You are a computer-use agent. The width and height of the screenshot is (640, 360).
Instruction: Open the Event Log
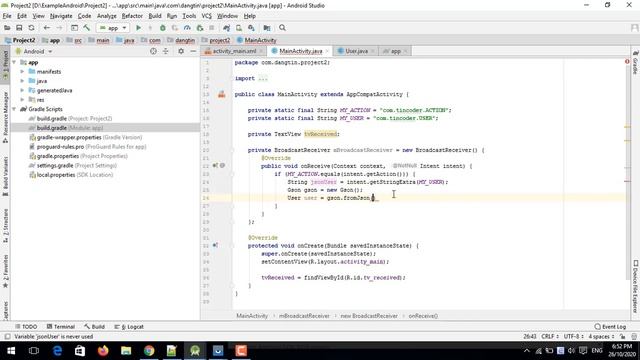[610, 327]
